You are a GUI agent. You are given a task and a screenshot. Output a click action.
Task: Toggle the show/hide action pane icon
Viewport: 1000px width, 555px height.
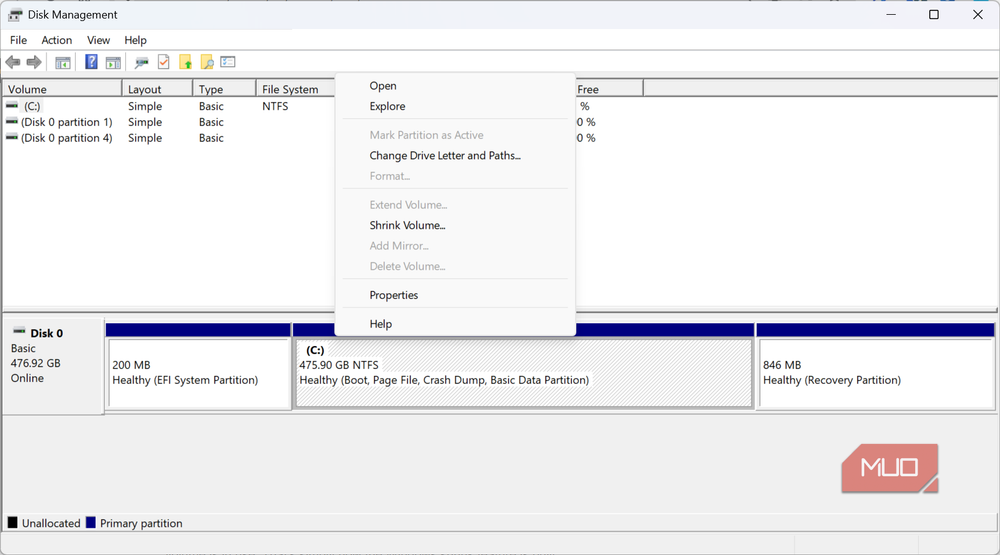coord(113,63)
